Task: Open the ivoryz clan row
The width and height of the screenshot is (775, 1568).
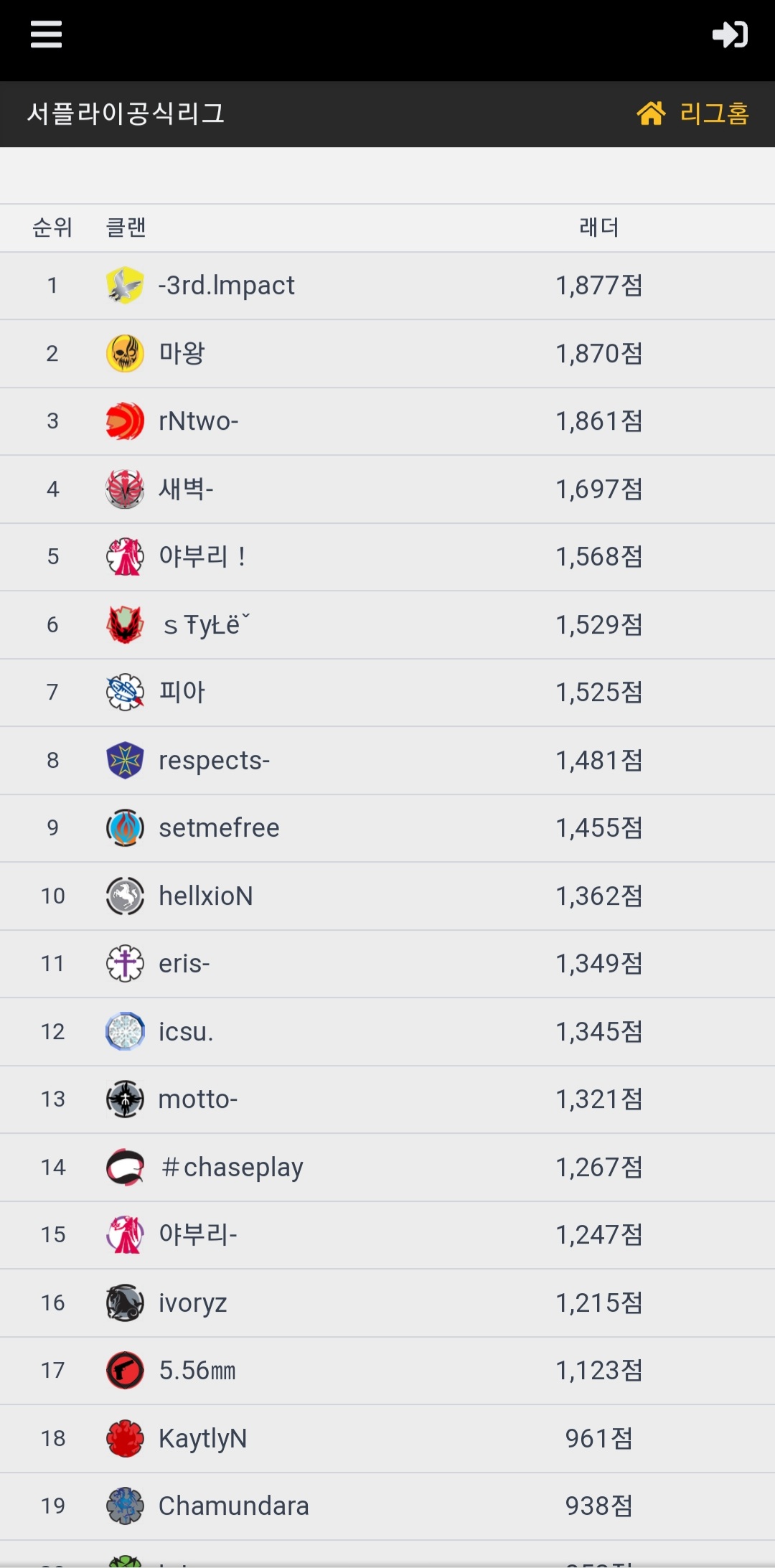Action: [192, 1303]
